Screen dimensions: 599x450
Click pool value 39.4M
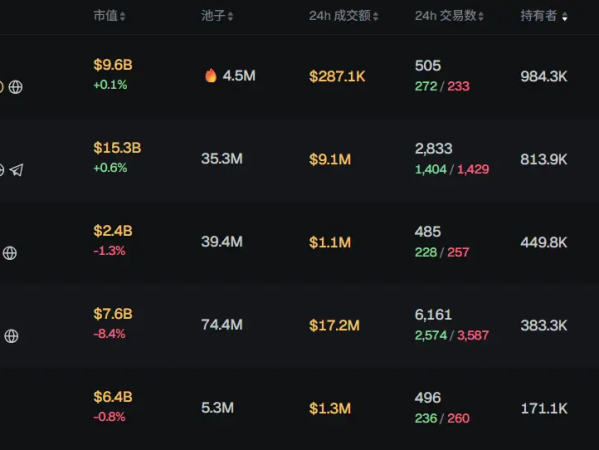click(x=222, y=241)
